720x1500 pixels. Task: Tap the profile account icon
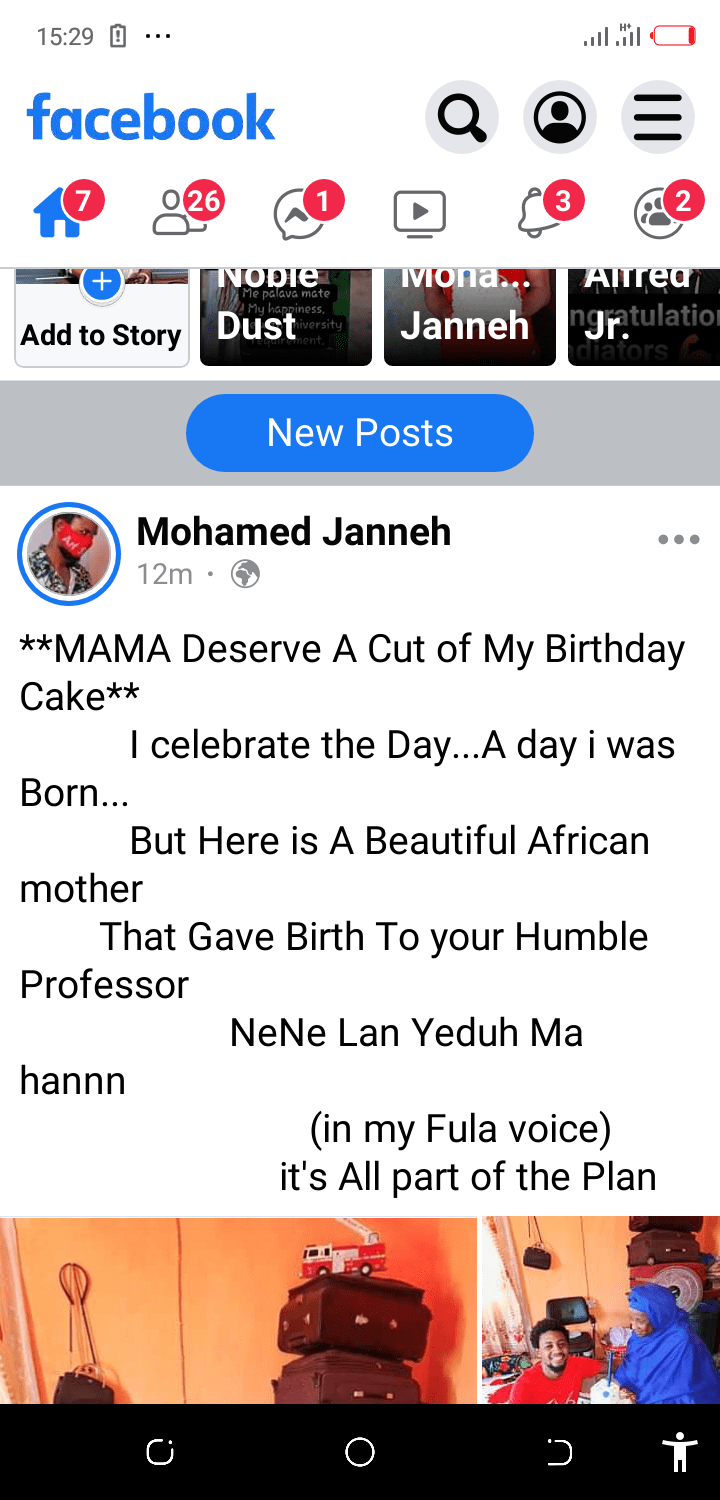[559, 118]
